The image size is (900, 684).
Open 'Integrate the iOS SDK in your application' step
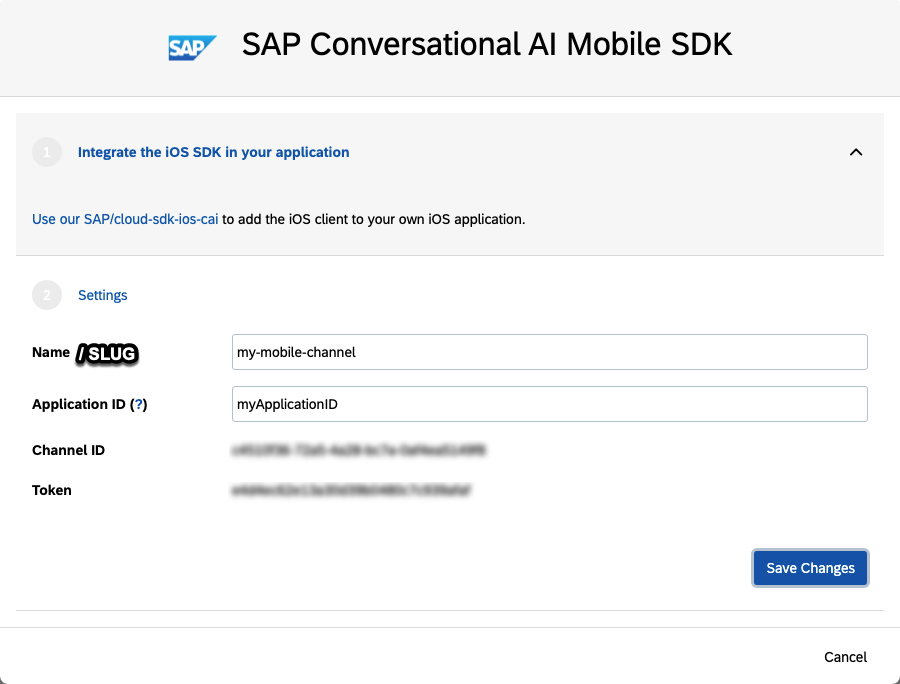[214, 152]
